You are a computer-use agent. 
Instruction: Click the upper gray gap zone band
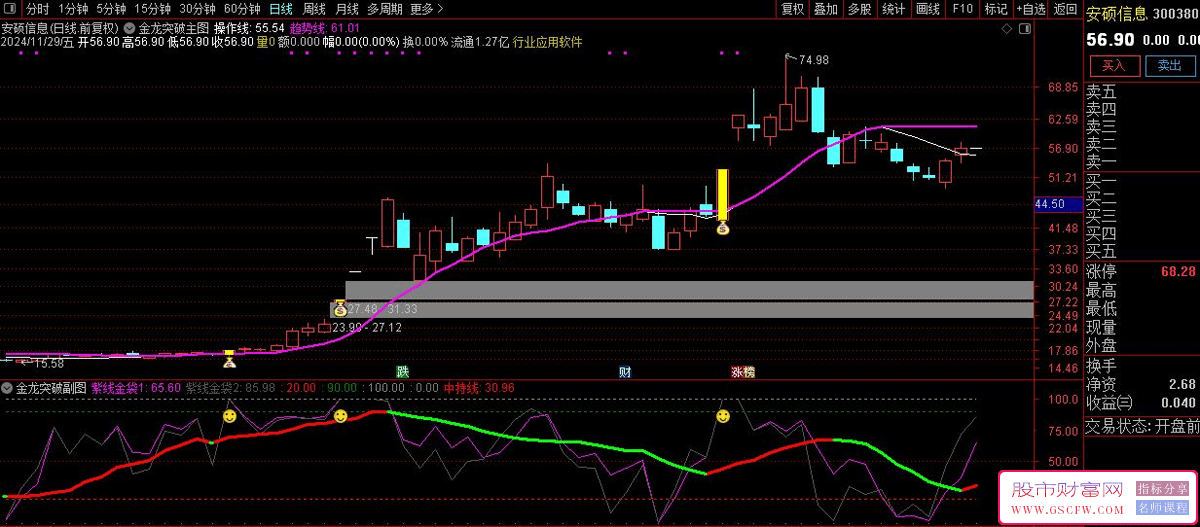pyautogui.click(x=689, y=290)
